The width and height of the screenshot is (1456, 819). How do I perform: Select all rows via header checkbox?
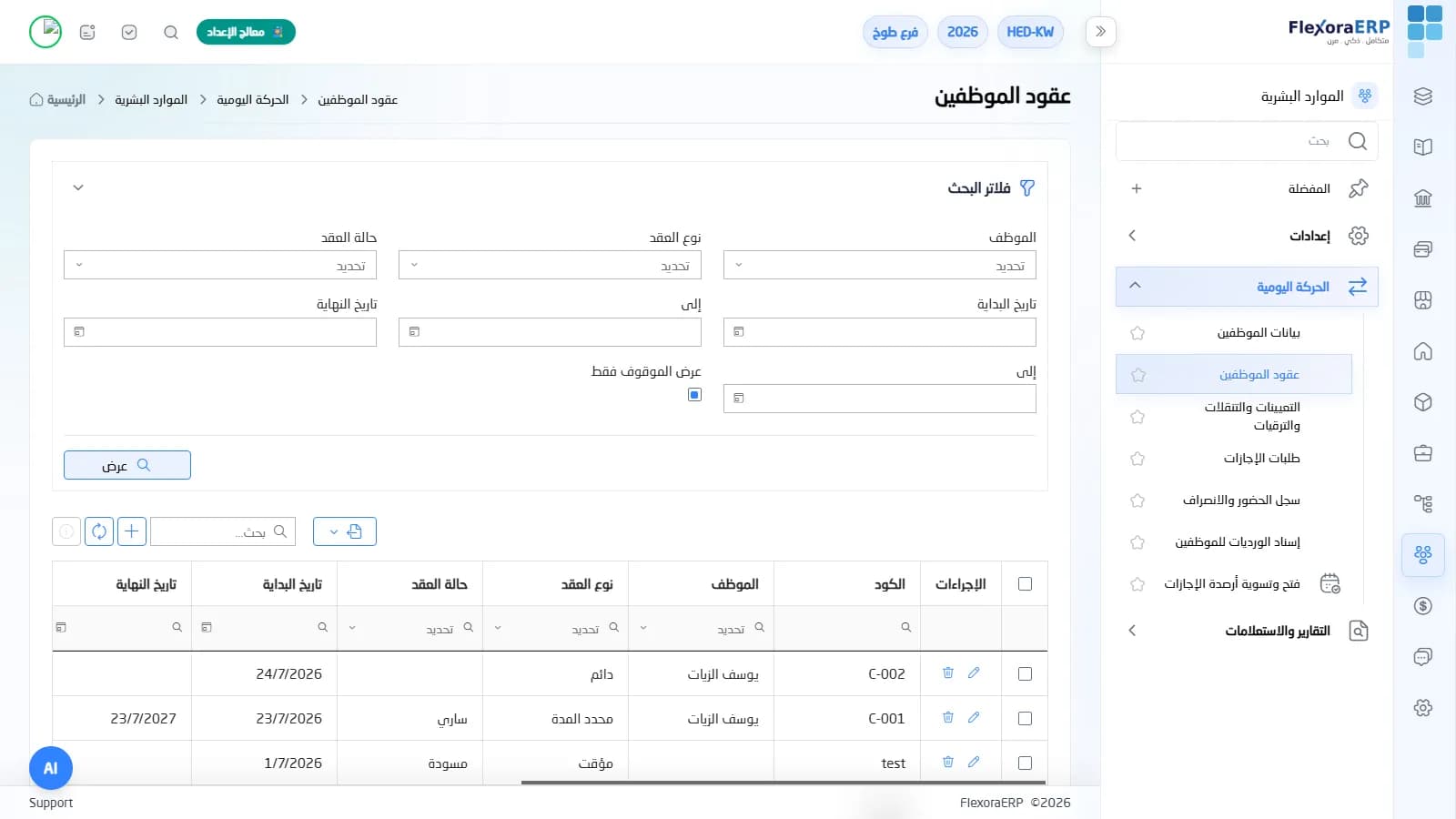pyautogui.click(x=1025, y=584)
